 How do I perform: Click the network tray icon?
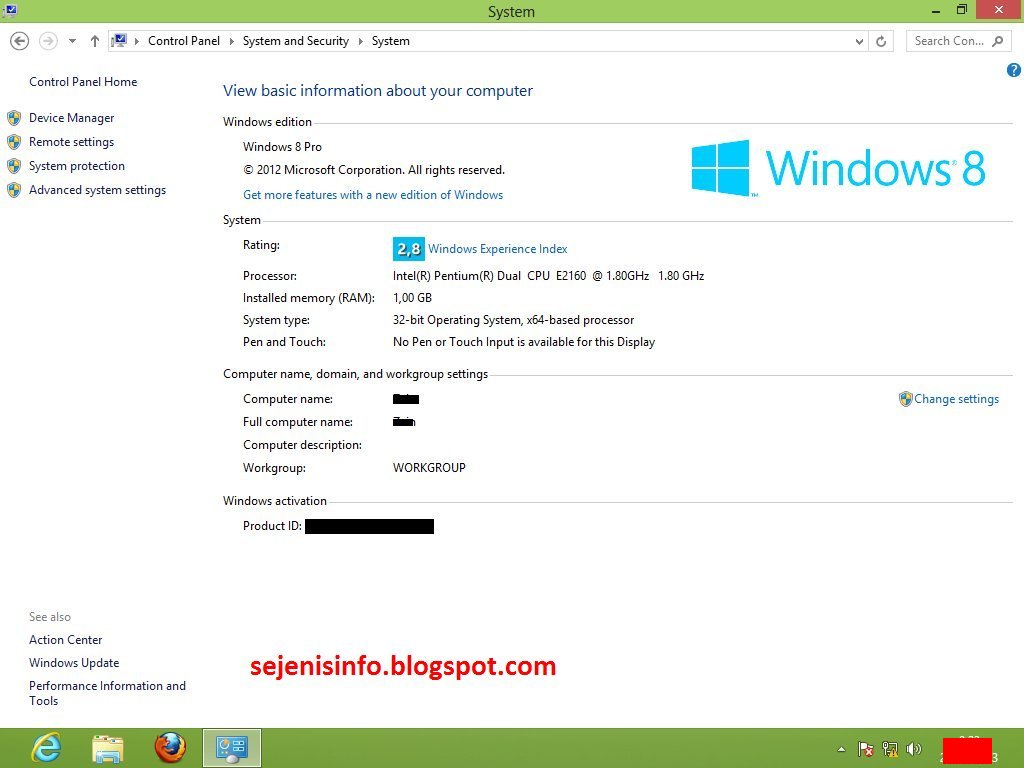pos(889,749)
